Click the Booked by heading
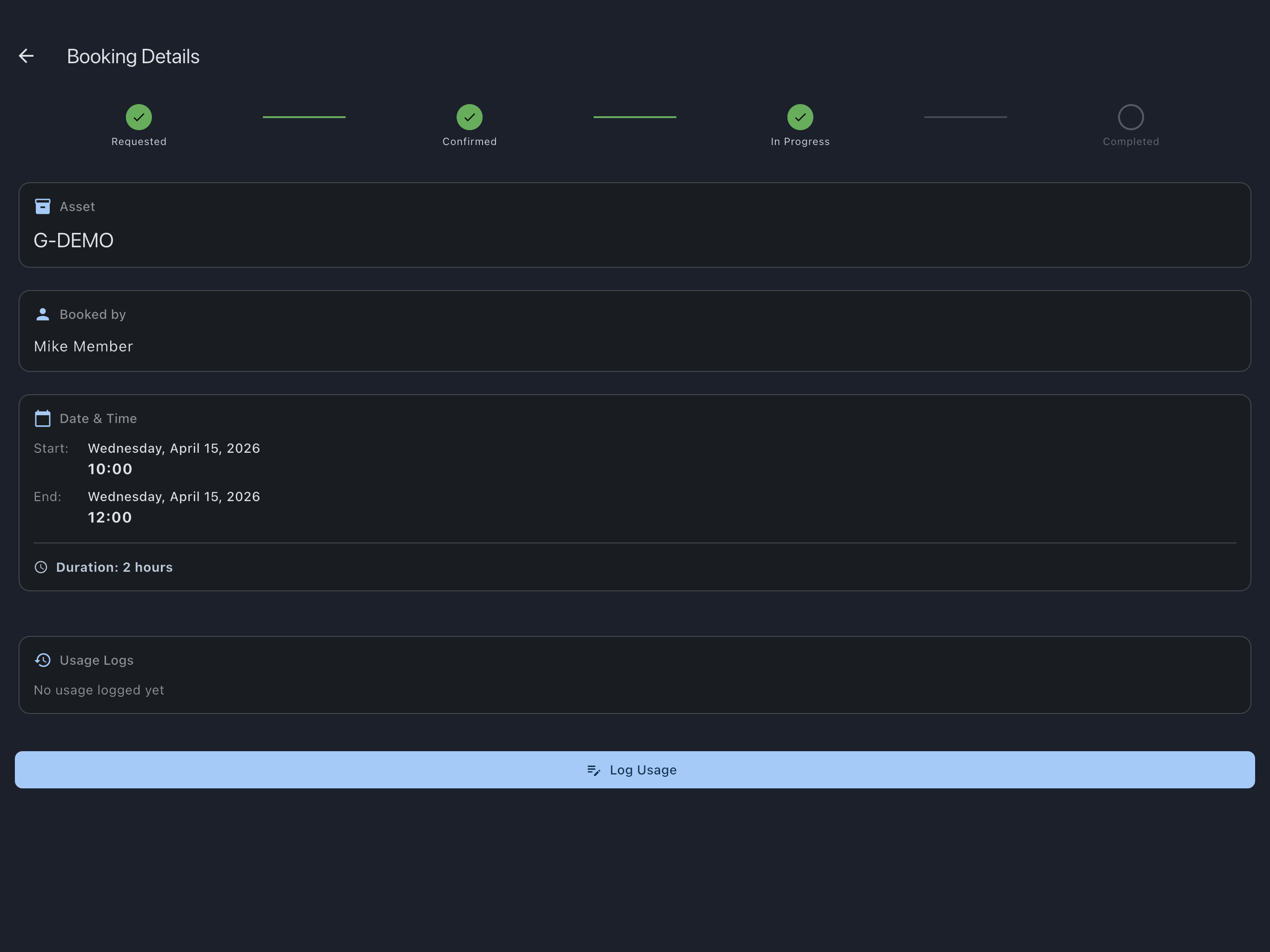Screen dimensions: 1270x952 (93, 315)
